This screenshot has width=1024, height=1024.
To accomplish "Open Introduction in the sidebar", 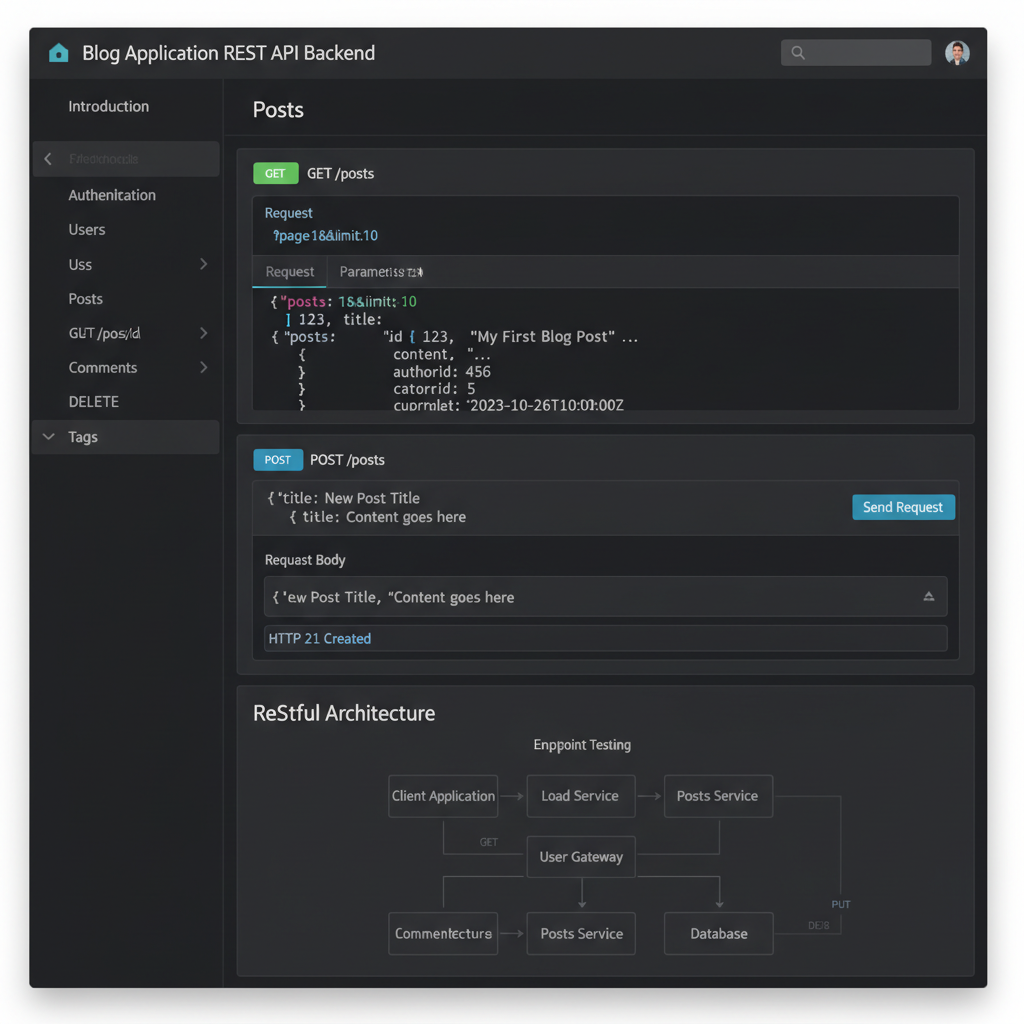I will point(108,106).
